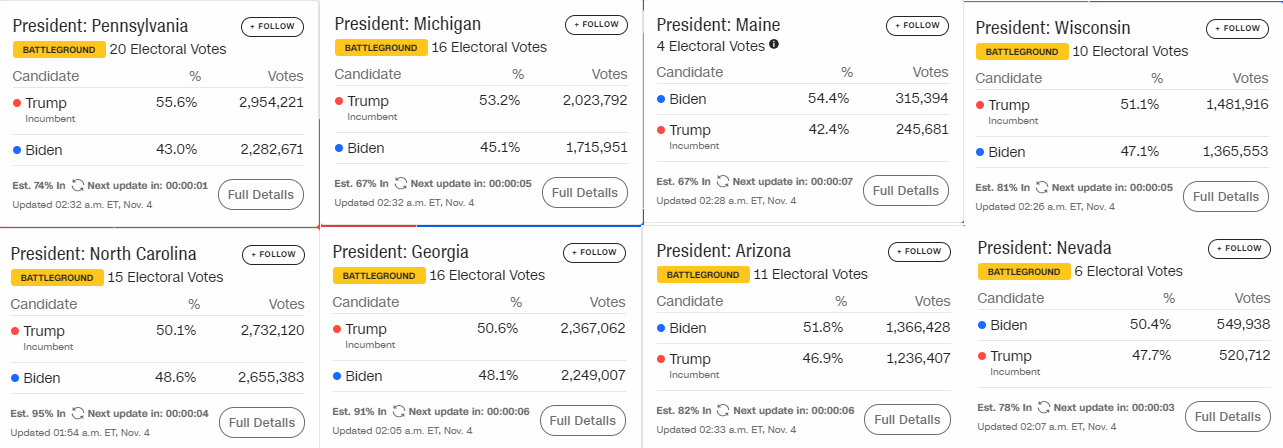Open Full Details for Arizona
The image size is (1283, 448).
908,419
